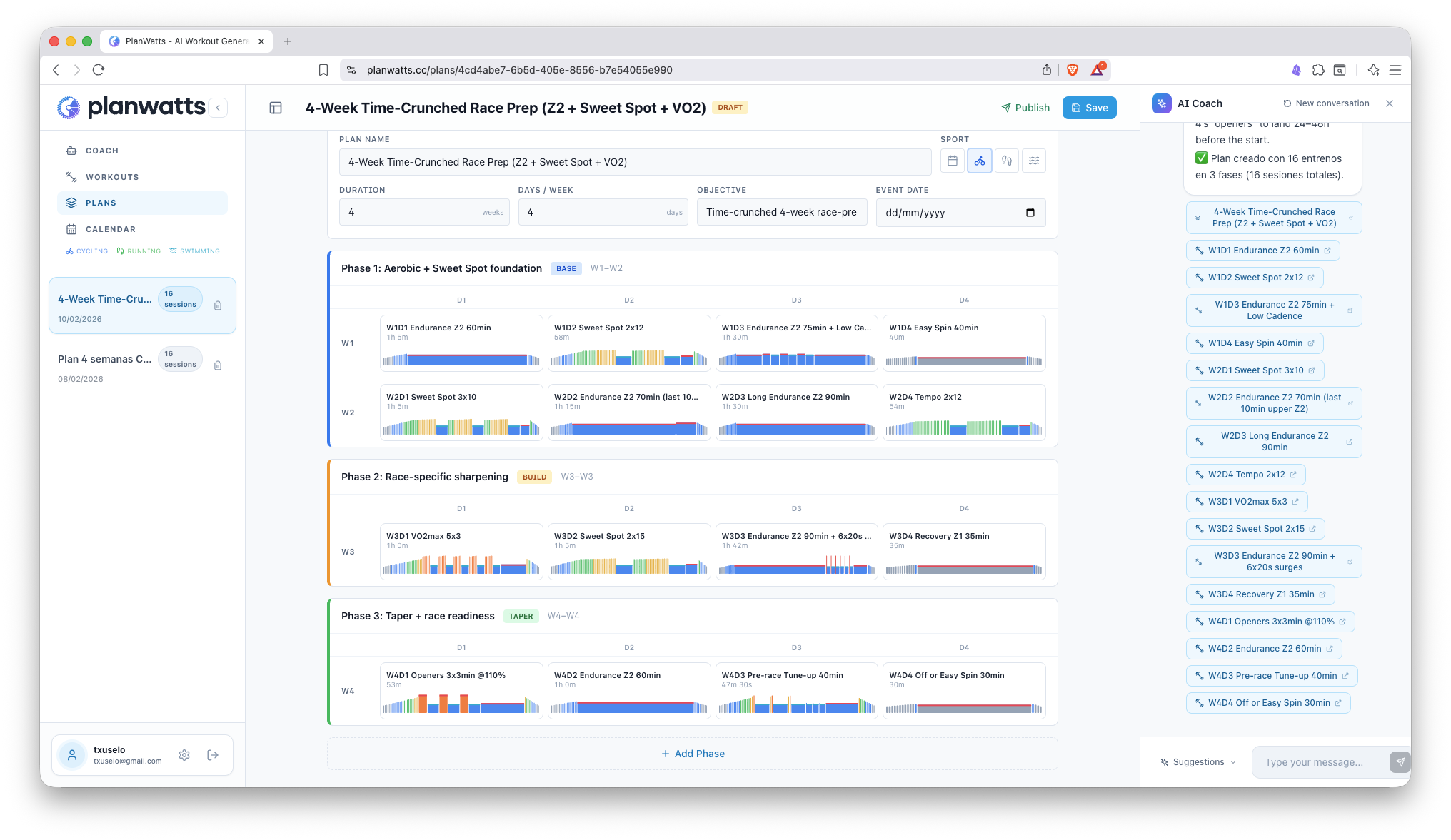Screen dimensions: 1451x840
Task: Select the cycling sport icon
Action: pos(979,161)
